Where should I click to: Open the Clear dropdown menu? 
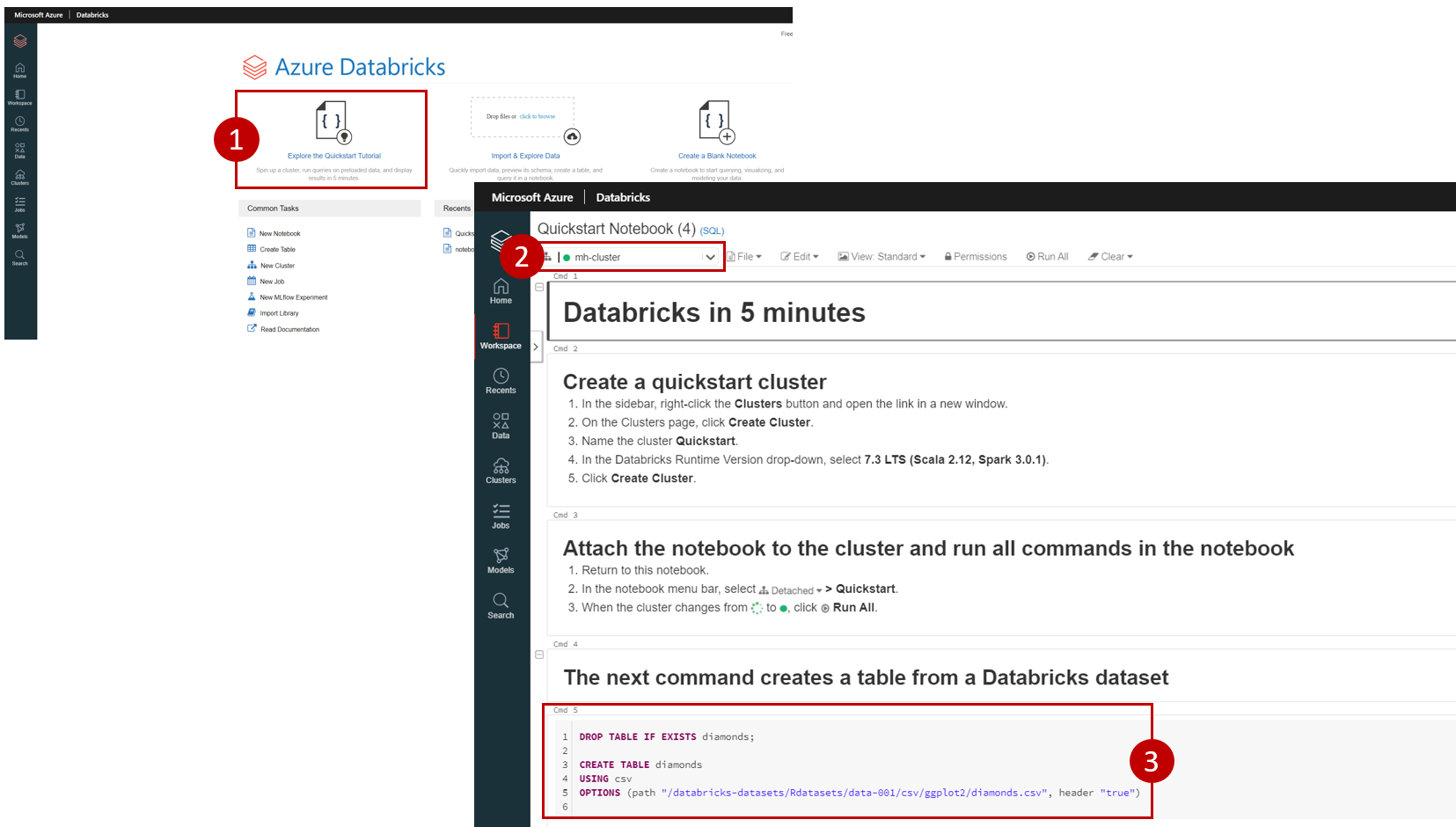coord(1110,257)
